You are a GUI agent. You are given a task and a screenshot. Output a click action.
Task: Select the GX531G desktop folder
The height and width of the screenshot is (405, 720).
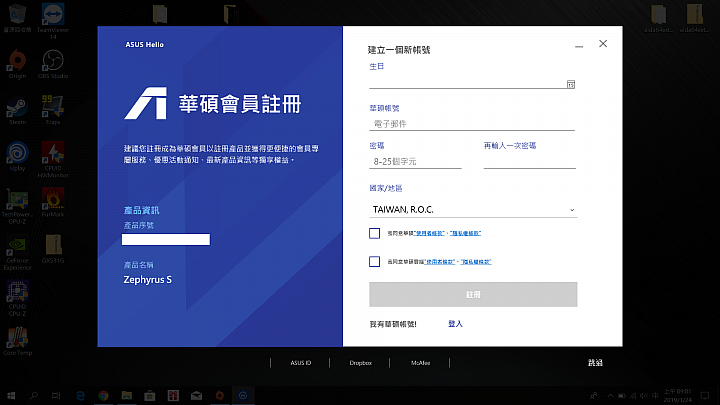53,248
